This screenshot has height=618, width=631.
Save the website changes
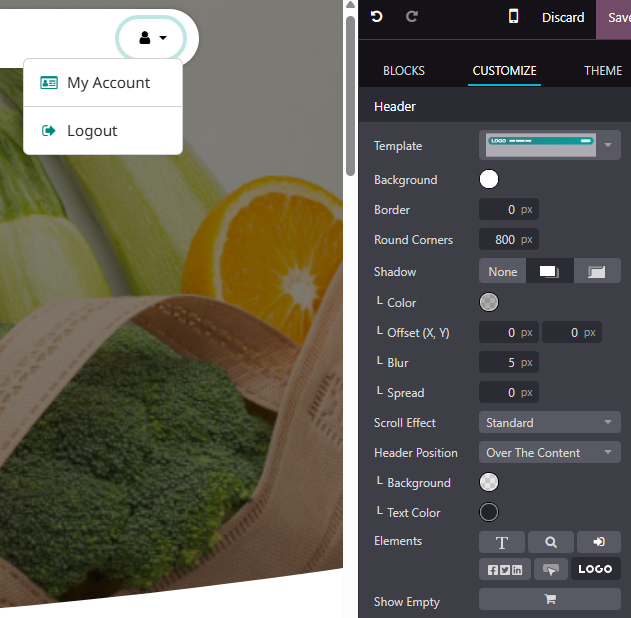tap(614, 19)
